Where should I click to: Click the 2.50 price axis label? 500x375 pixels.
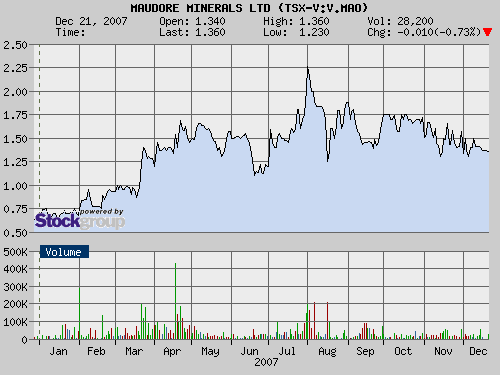pyautogui.click(x=15, y=45)
